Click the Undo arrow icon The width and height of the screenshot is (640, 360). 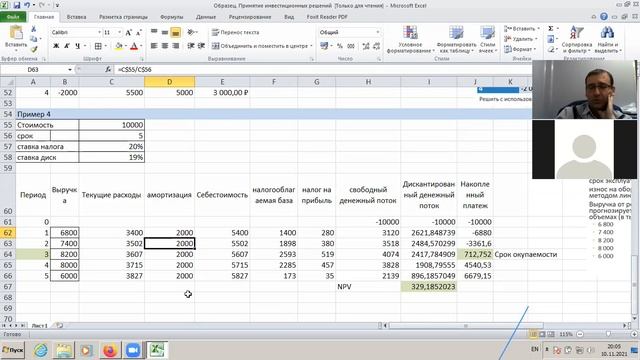[27, 5]
